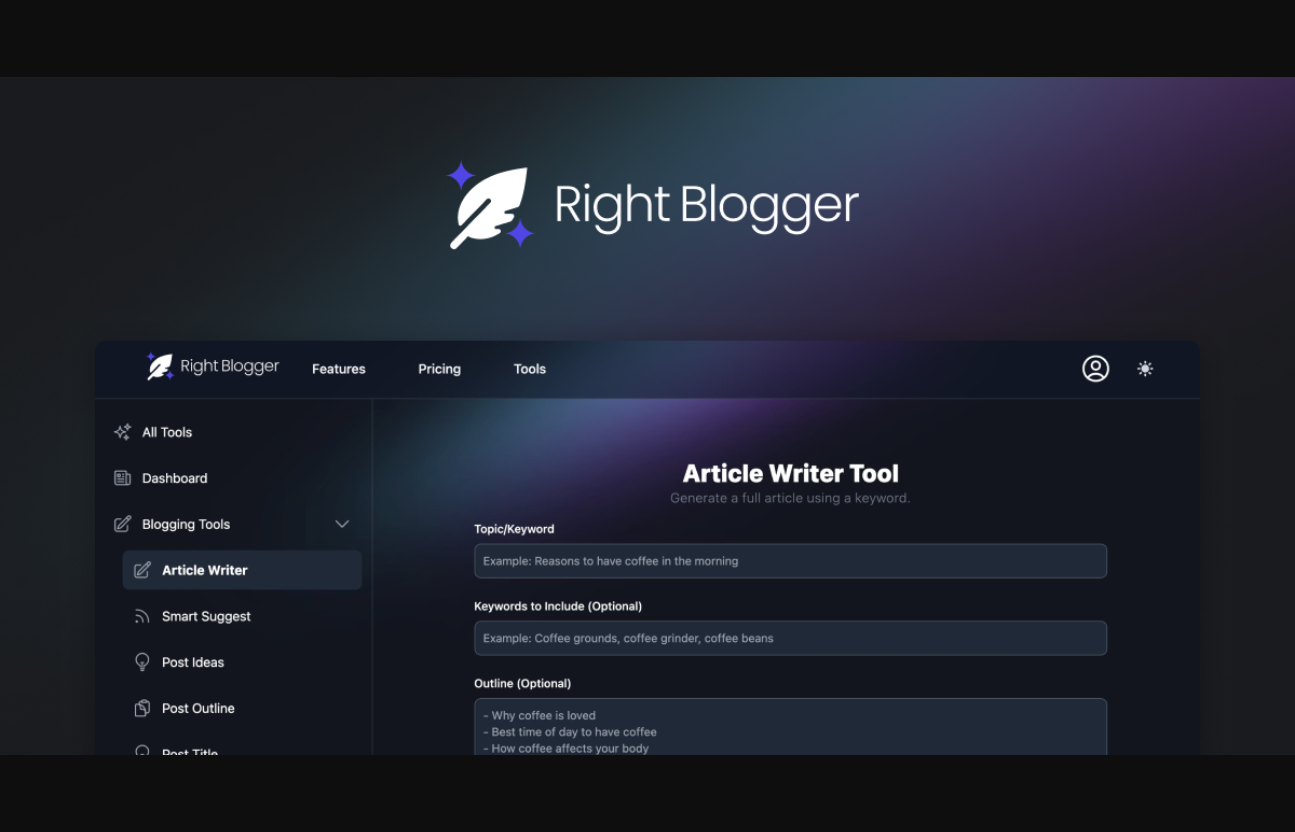Click the All Tools sparkle icon

coord(122,432)
